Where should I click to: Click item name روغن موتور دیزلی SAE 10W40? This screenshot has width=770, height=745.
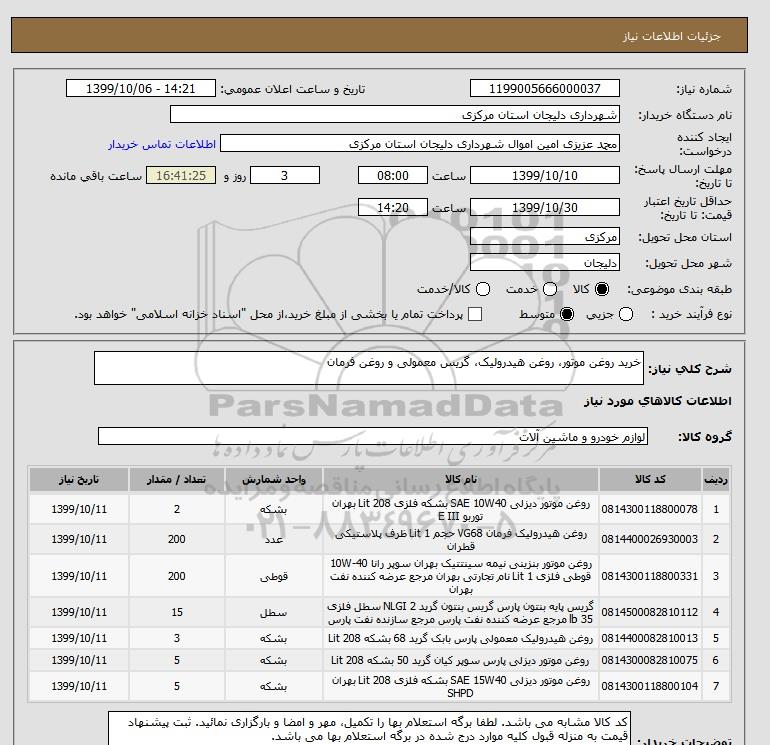pyautogui.click(x=461, y=509)
